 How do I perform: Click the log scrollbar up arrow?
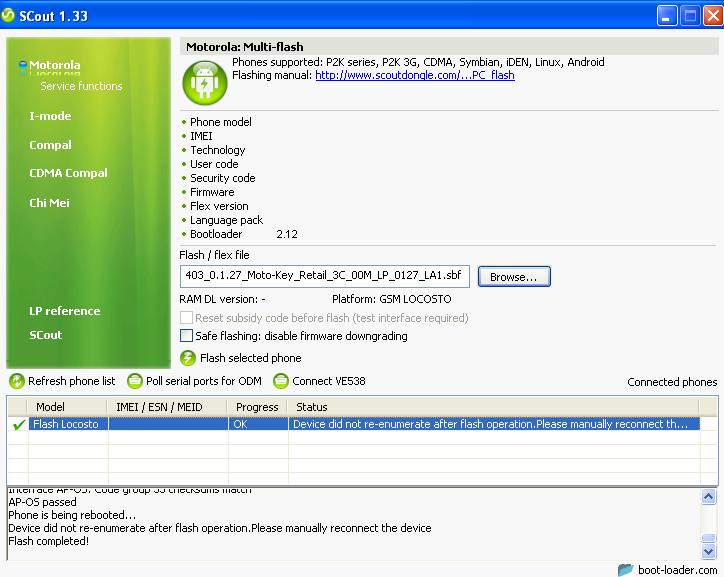pos(708,497)
